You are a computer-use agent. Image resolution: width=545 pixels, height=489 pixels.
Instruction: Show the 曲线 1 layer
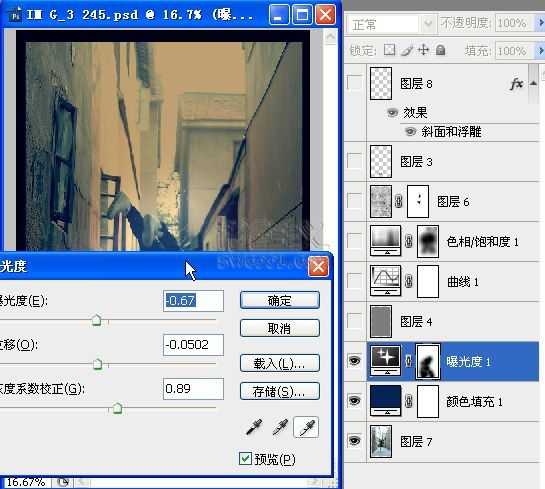[355, 281]
